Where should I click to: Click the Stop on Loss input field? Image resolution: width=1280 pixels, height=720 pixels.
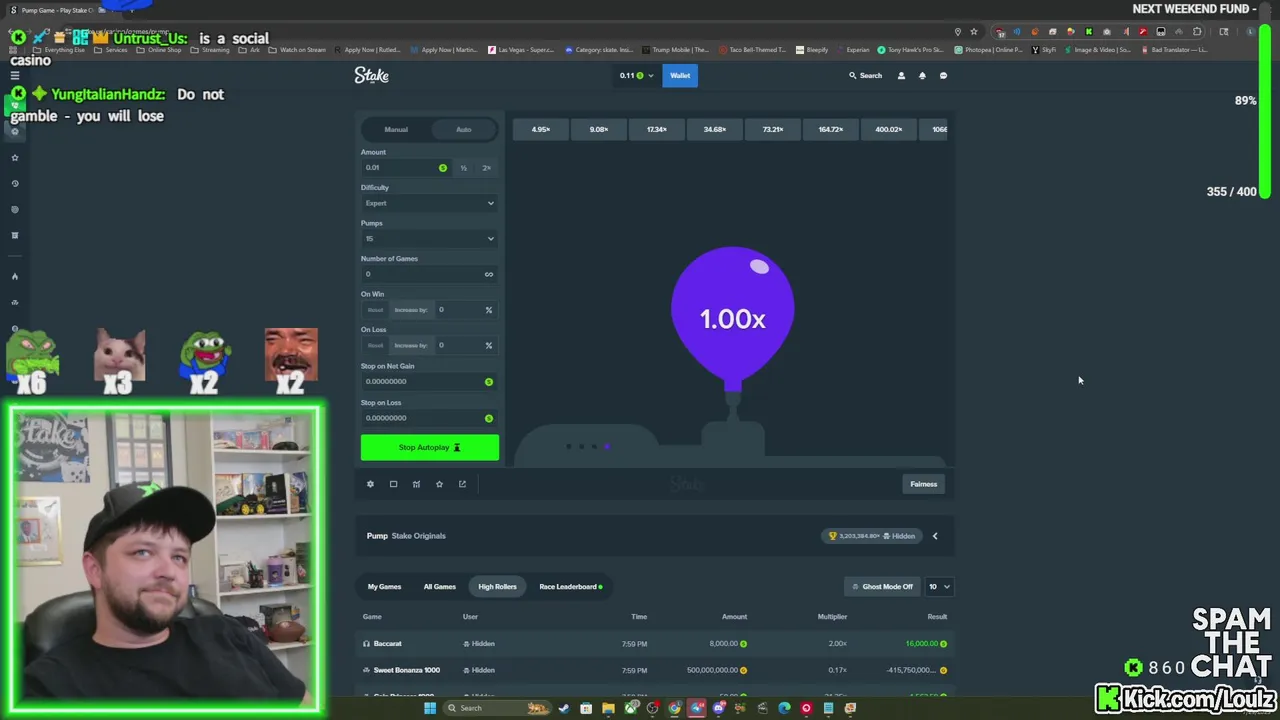click(429, 418)
